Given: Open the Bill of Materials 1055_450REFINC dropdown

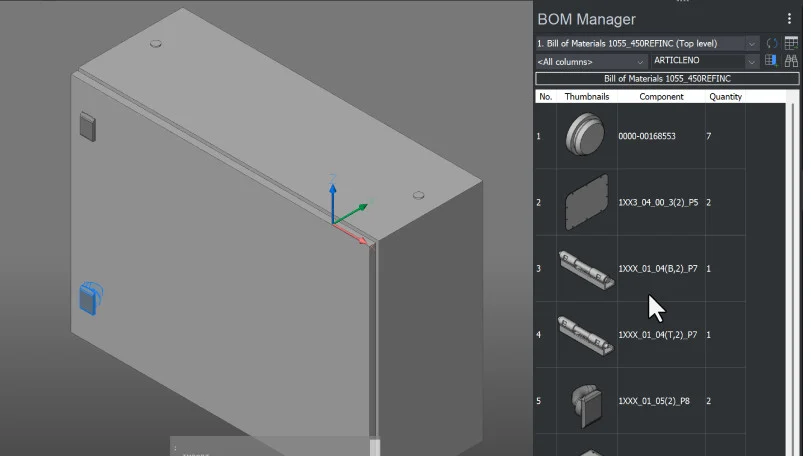Looking at the screenshot, I should (x=751, y=44).
